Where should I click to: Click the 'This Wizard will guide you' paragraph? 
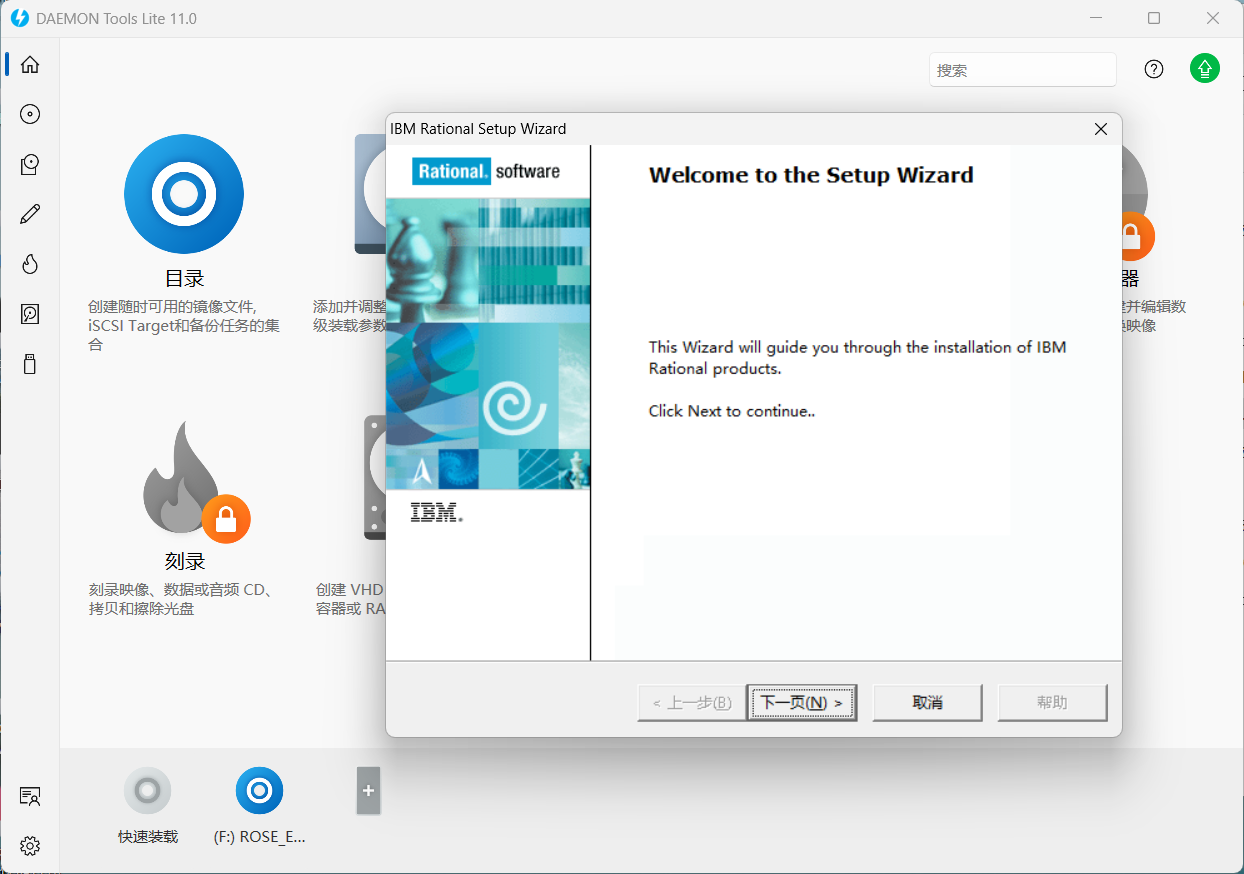[x=858, y=358]
